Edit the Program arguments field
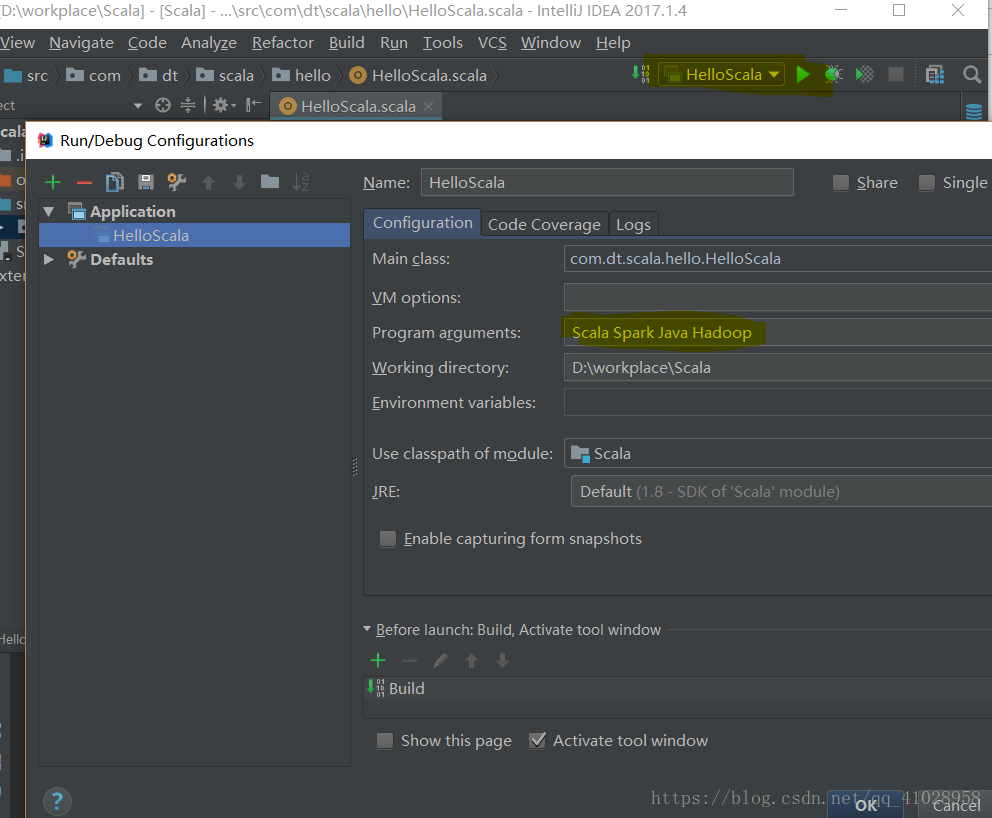The width and height of the screenshot is (992, 818). [778, 332]
